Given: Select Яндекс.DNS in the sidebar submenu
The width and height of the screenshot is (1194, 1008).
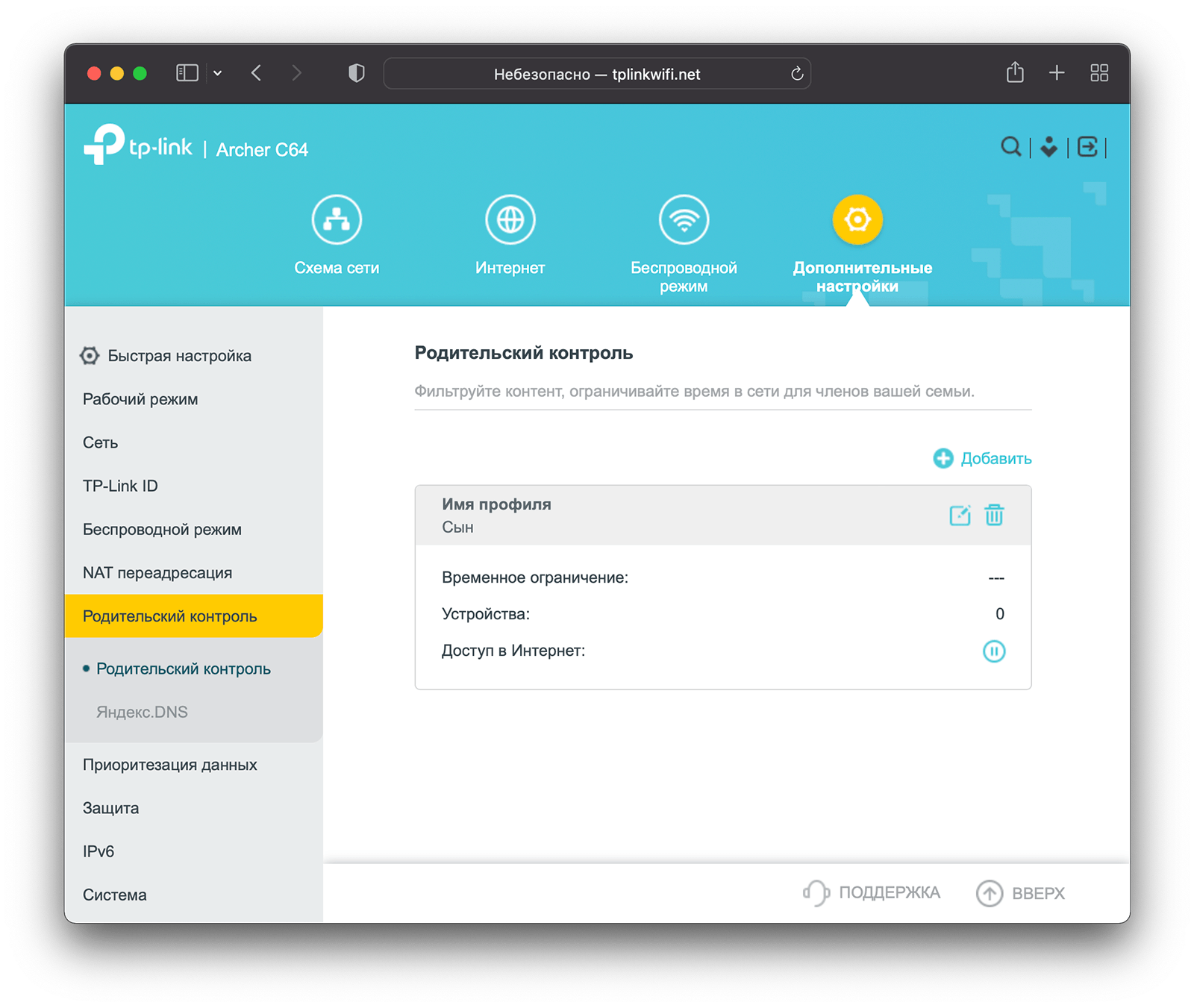Looking at the screenshot, I should (142, 712).
